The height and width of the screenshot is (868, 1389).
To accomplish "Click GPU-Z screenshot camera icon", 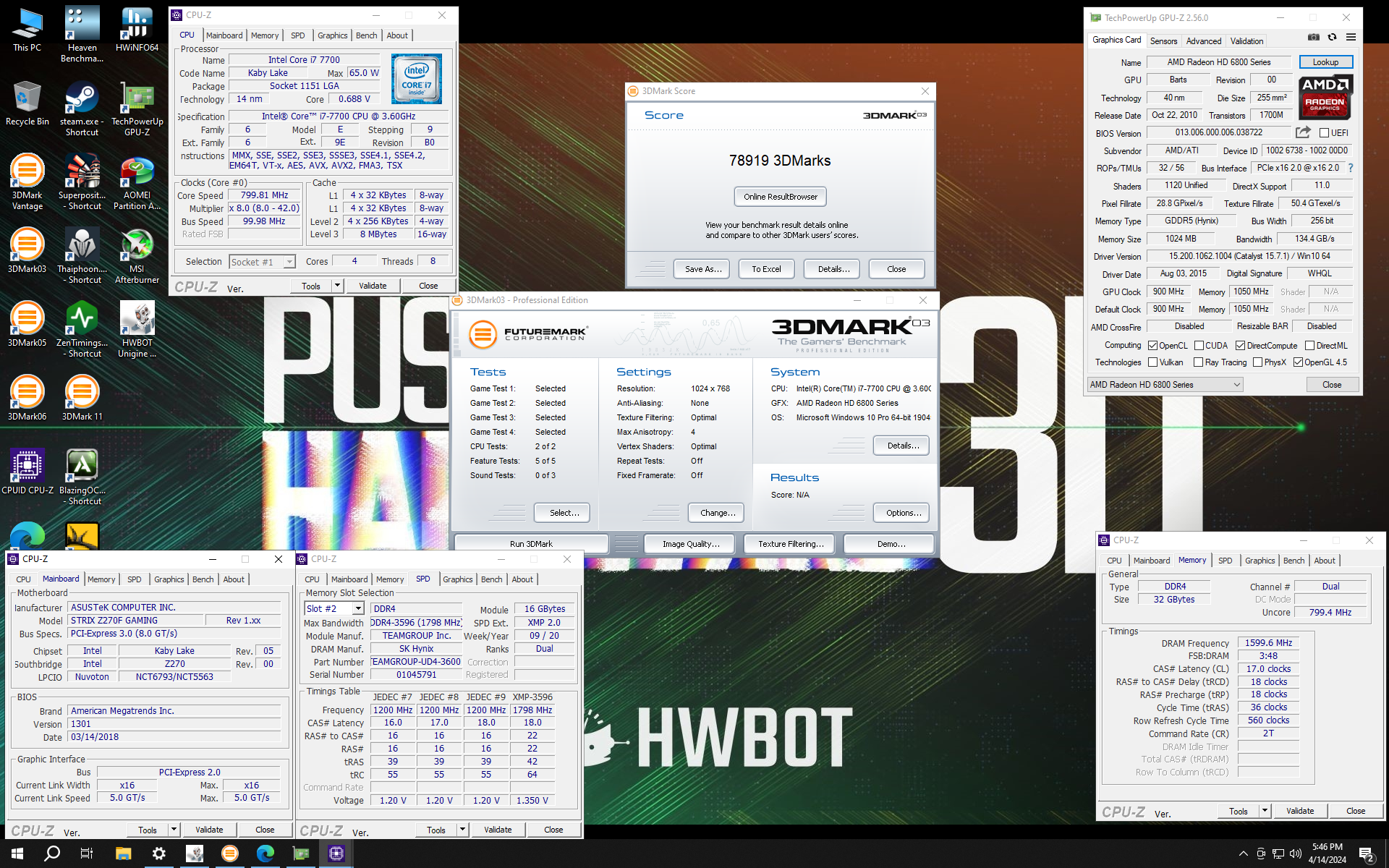I will (1314, 38).
